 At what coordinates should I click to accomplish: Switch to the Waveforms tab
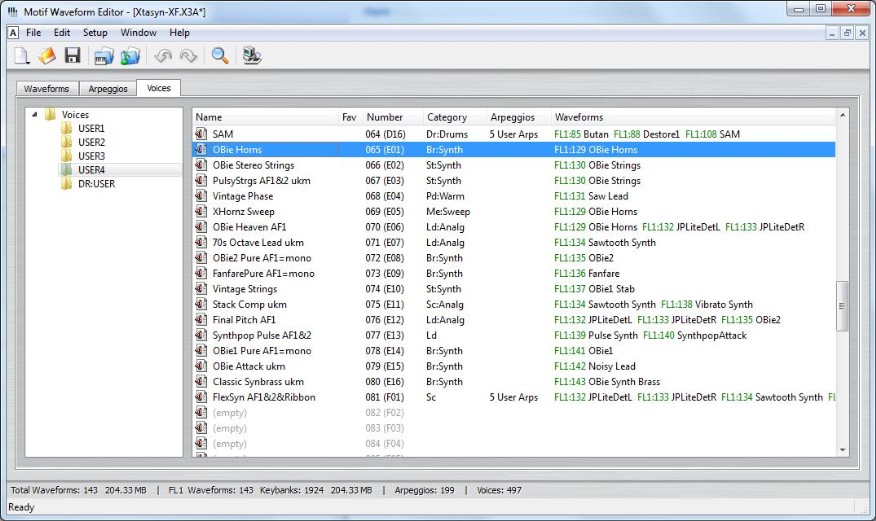(x=47, y=89)
